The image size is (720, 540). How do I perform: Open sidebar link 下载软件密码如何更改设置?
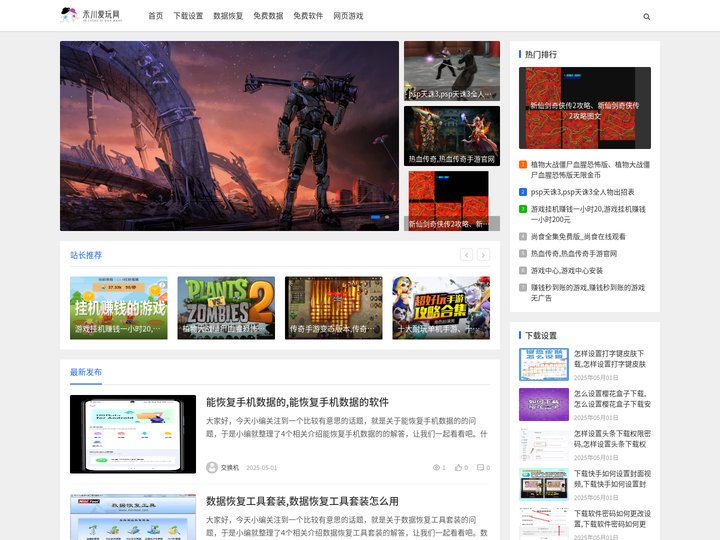point(612,518)
